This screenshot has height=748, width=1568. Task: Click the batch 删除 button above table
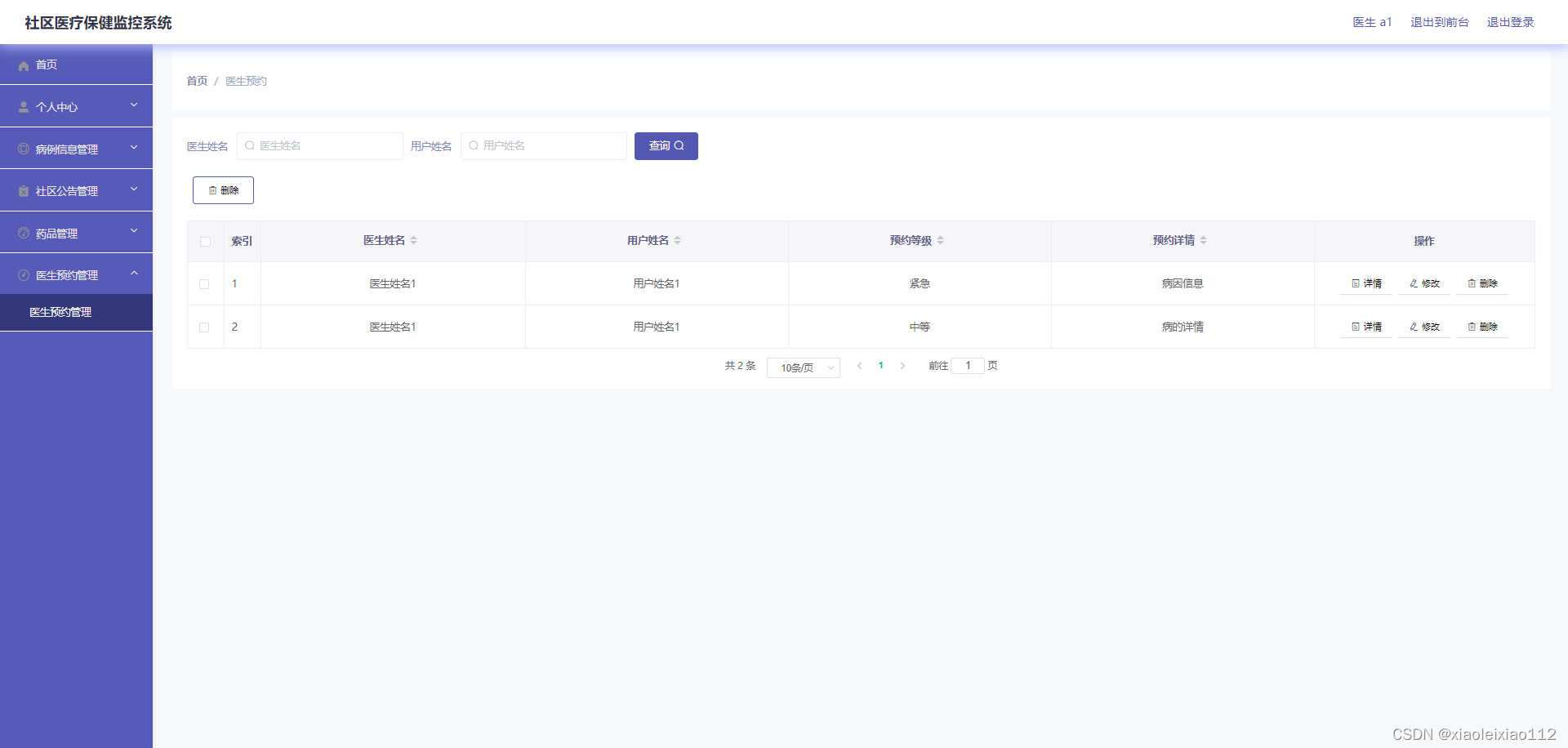tap(223, 190)
